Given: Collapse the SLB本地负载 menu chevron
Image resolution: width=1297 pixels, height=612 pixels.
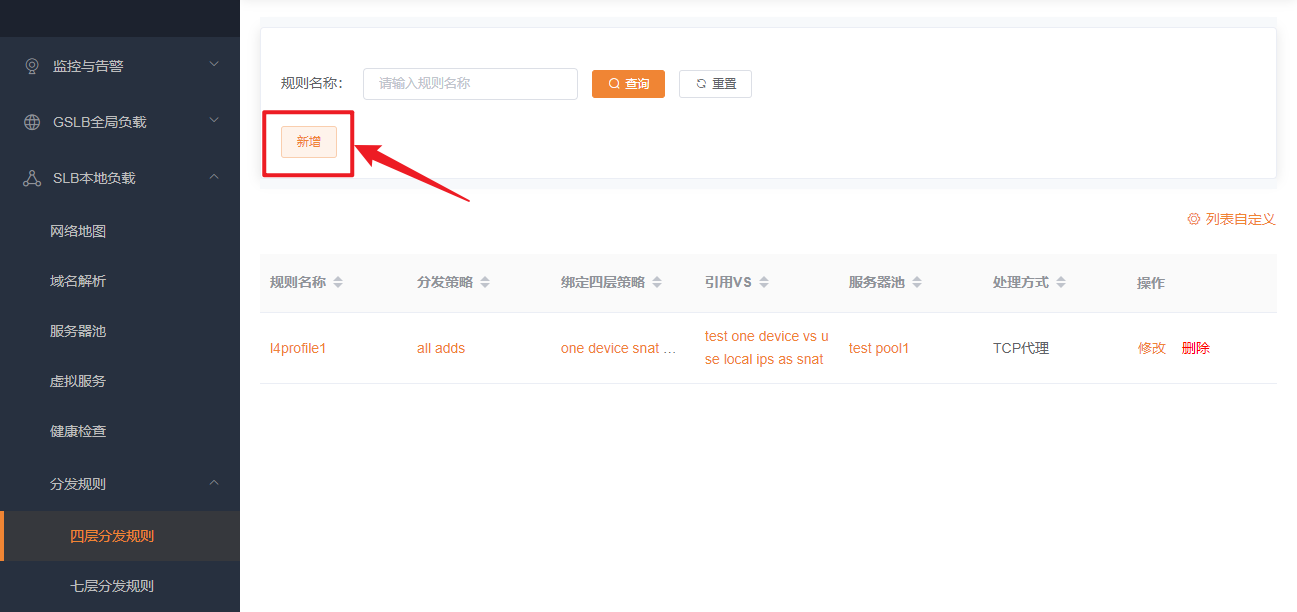Looking at the screenshot, I should (x=213, y=177).
